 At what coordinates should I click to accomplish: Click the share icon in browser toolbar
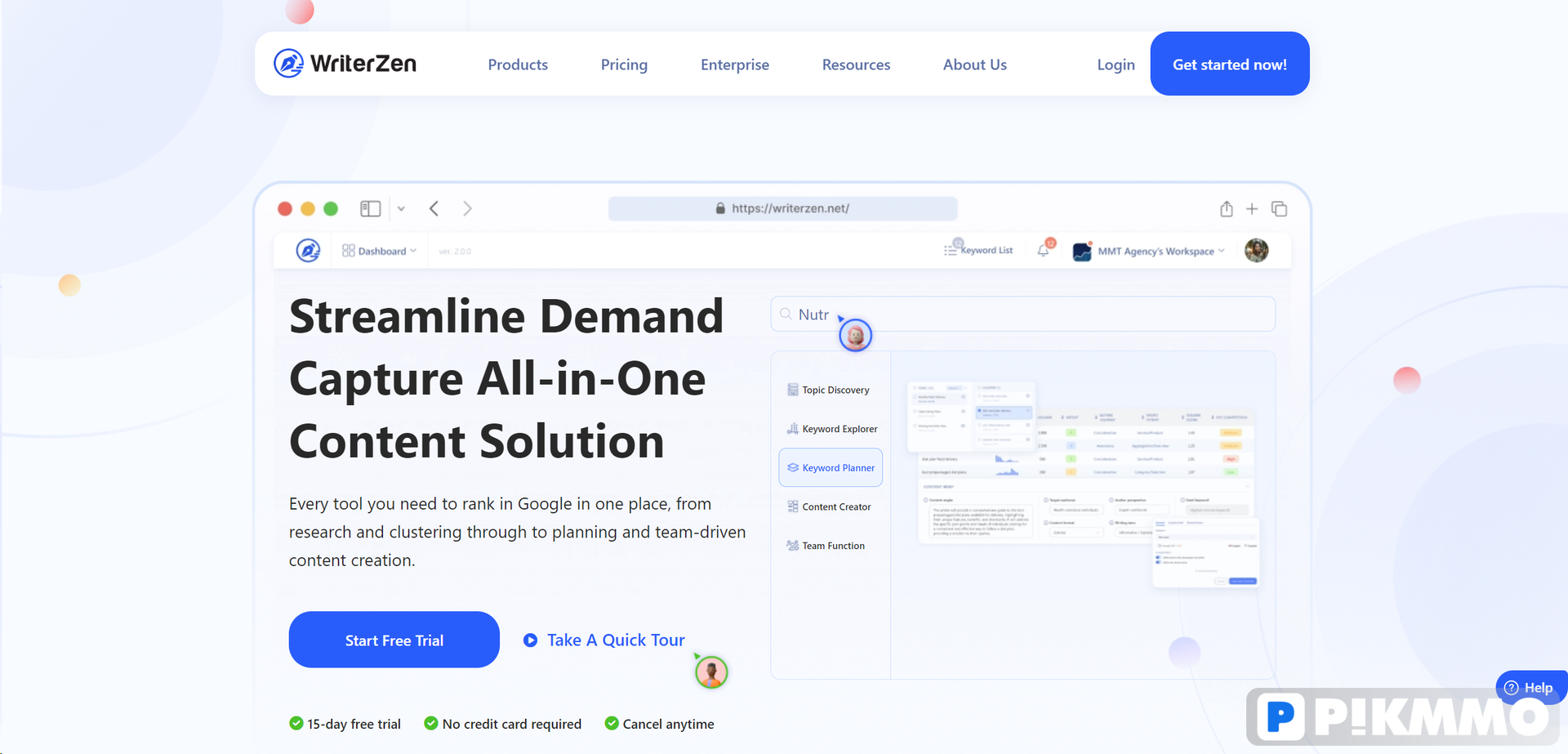click(1226, 208)
